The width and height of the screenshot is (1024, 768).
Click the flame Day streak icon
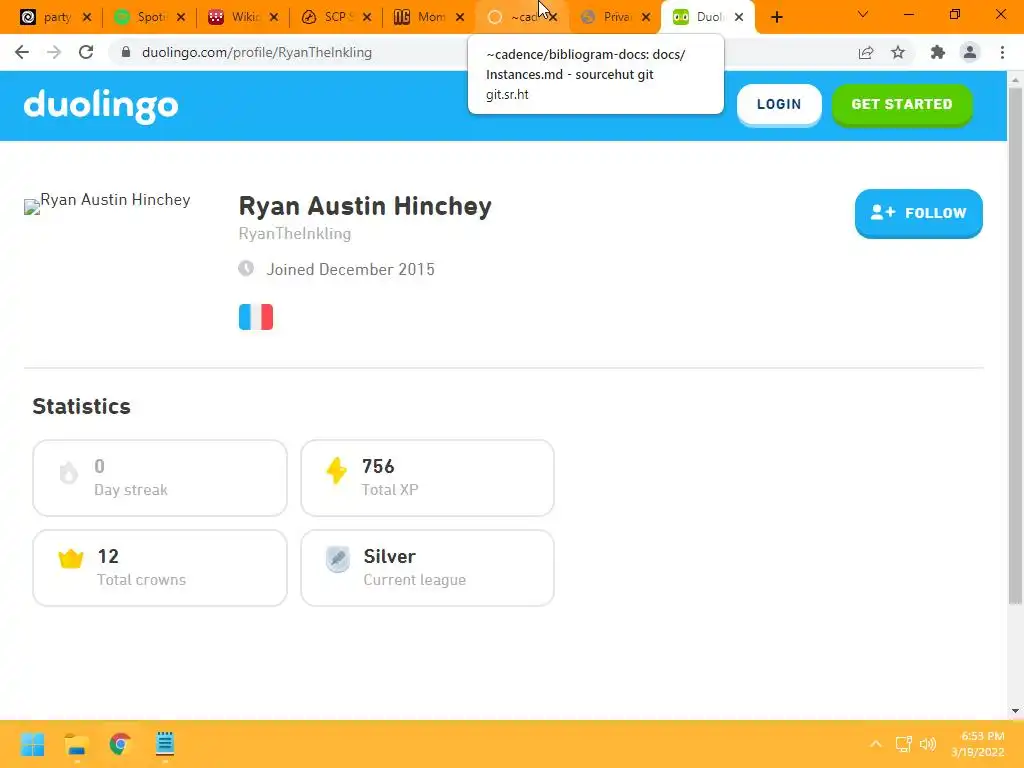69,472
